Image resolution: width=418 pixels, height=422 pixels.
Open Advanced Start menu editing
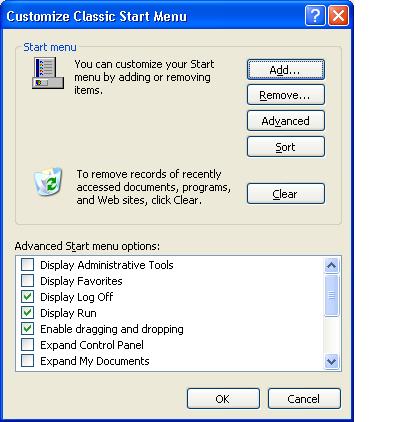pos(286,121)
